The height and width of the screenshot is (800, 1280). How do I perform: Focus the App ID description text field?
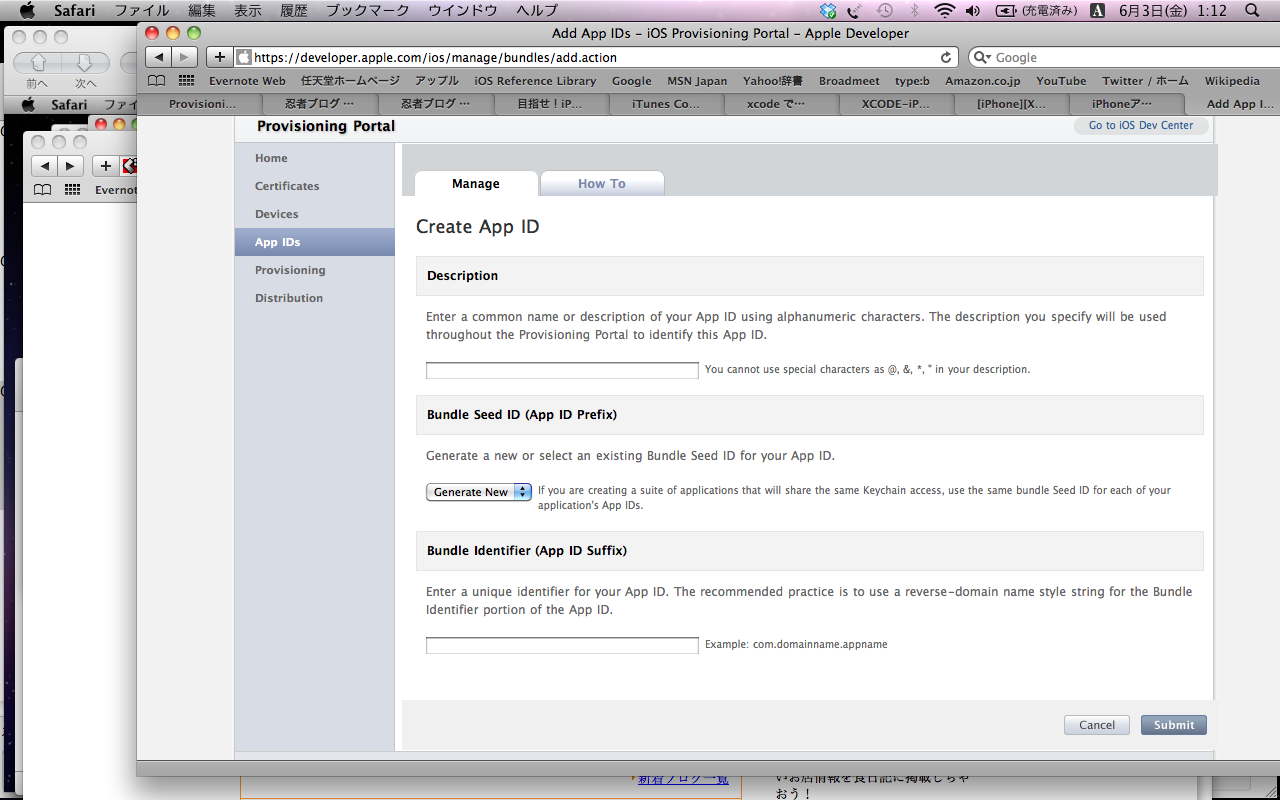[562, 370]
